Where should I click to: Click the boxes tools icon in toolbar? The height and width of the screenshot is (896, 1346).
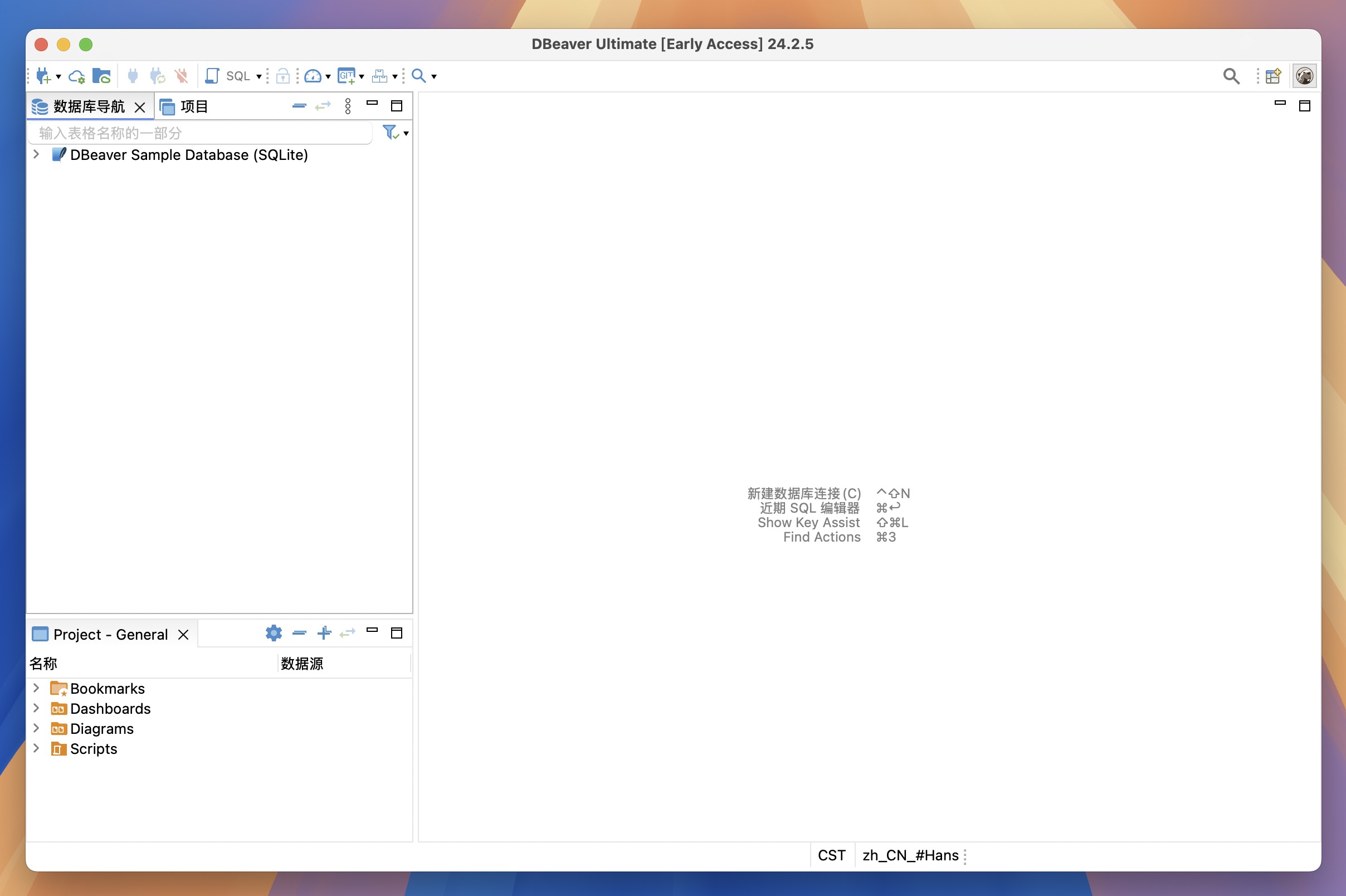pos(380,76)
